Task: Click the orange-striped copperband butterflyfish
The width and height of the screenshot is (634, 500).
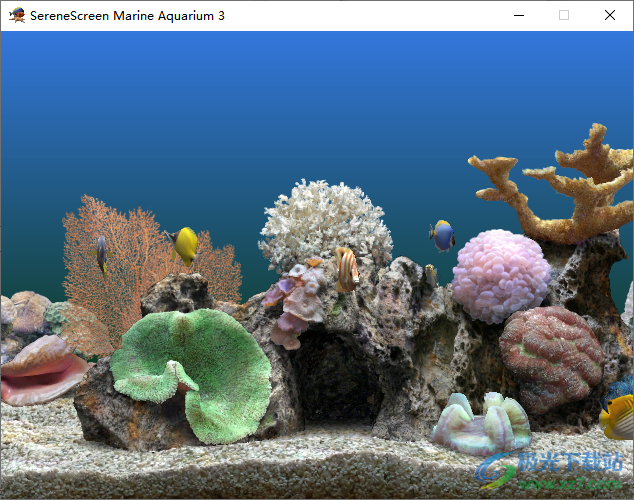Action: [x=347, y=269]
